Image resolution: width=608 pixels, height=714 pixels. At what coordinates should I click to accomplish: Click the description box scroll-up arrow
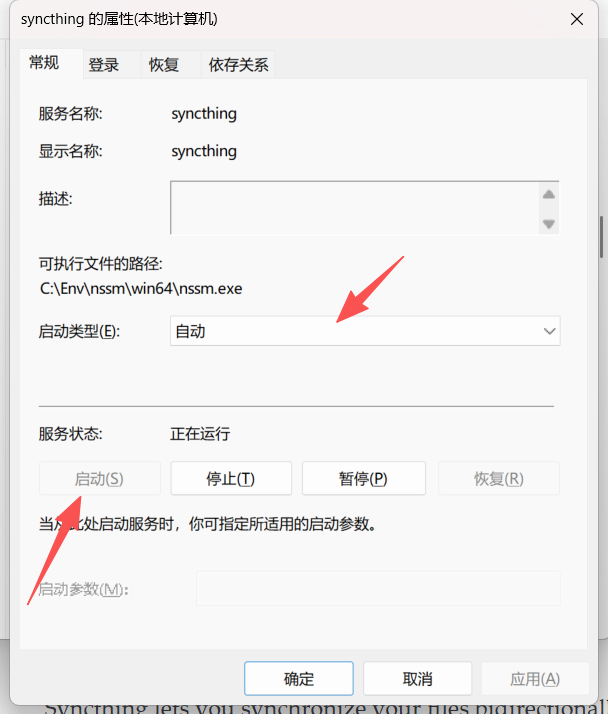coord(548,195)
